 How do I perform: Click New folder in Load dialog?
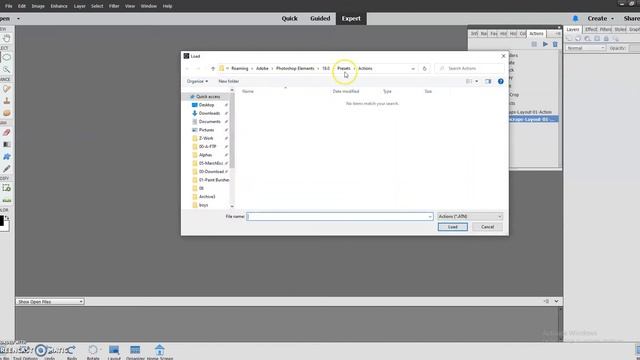point(229,81)
